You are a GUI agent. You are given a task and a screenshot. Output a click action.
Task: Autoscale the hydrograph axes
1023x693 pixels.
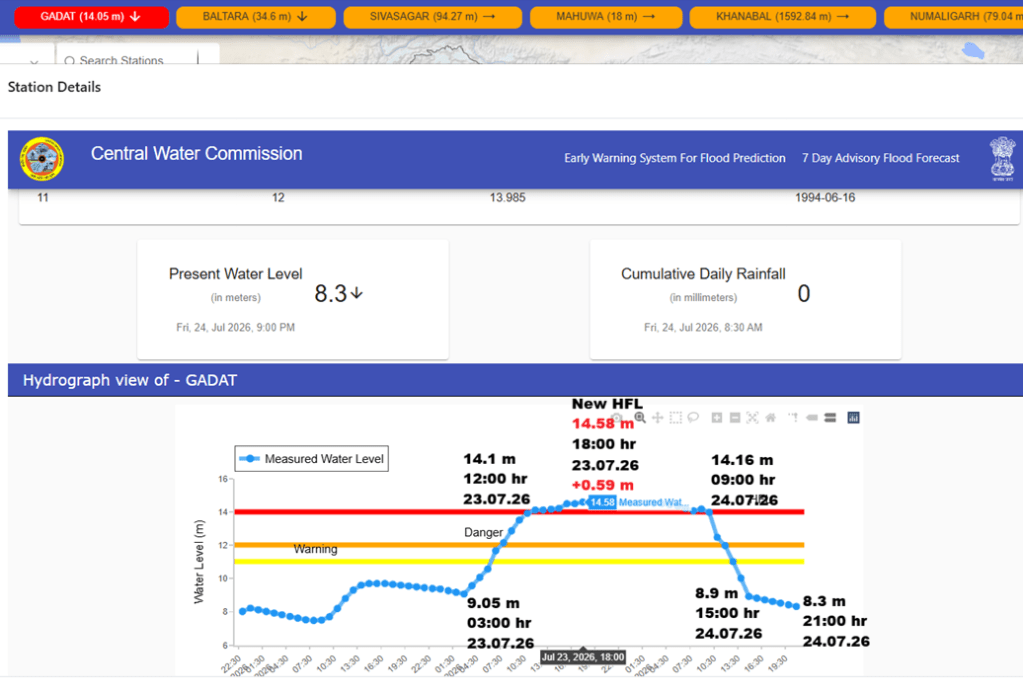point(752,418)
